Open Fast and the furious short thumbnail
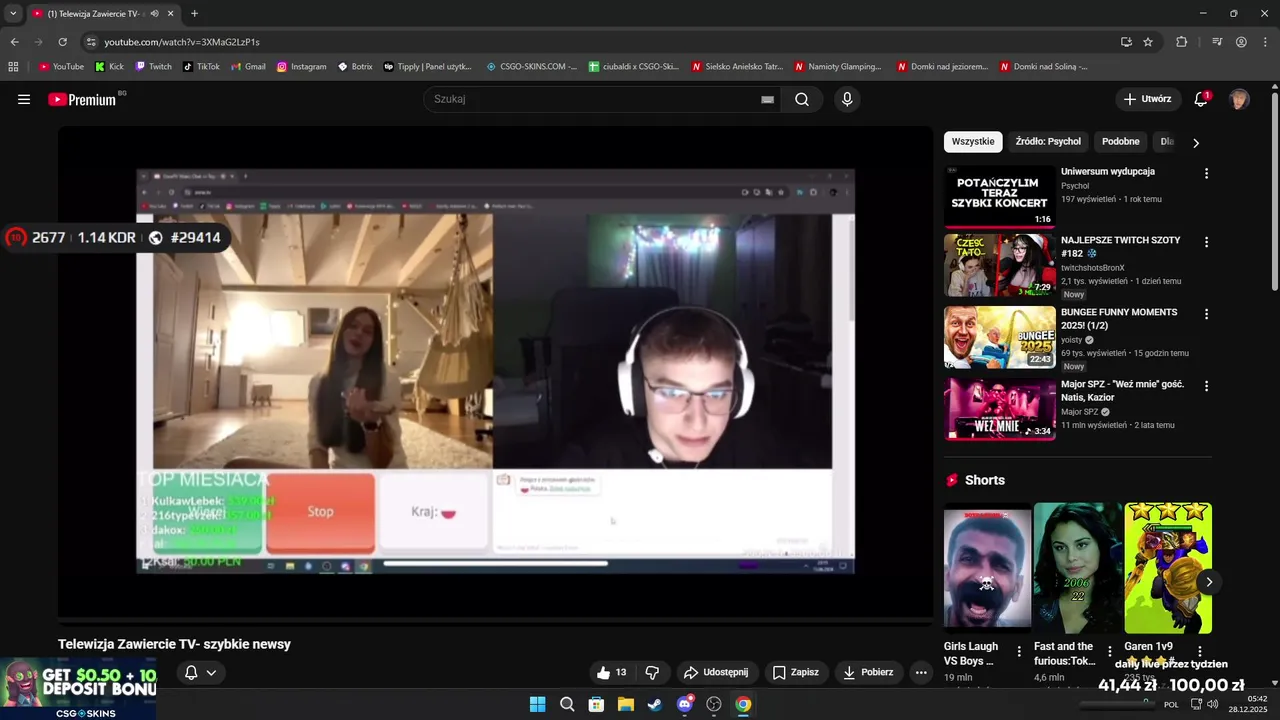The height and width of the screenshot is (720, 1280). pyautogui.click(x=1078, y=568)
